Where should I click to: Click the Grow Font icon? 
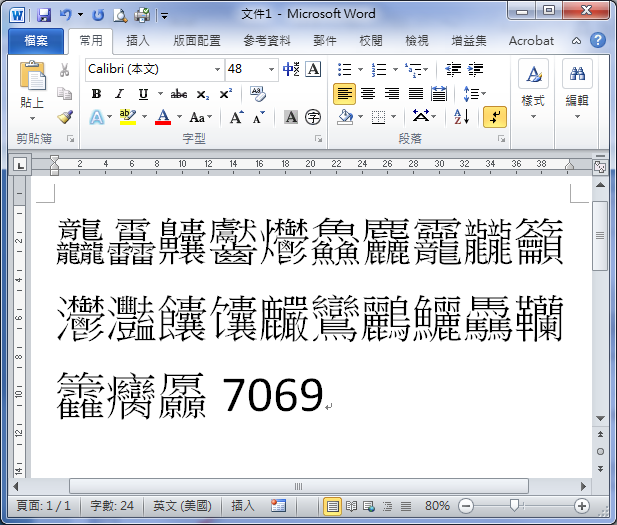pyautogui.click(x=237, y=117)
